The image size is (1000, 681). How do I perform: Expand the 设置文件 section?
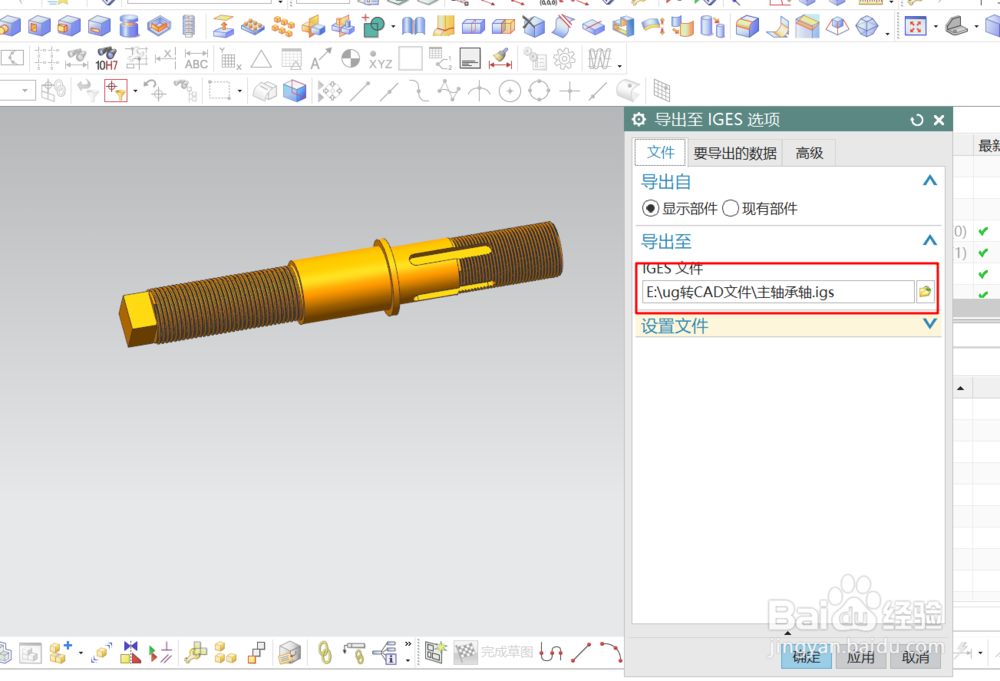(x=930, y=325)
